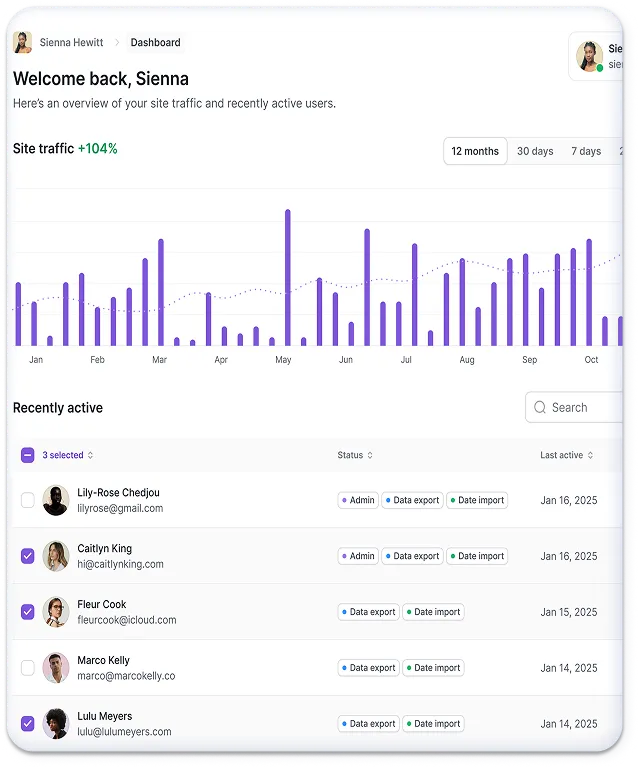Check the box for Lily-Rose Chedjou
639x768 pixels.
(x=28, y=500)
